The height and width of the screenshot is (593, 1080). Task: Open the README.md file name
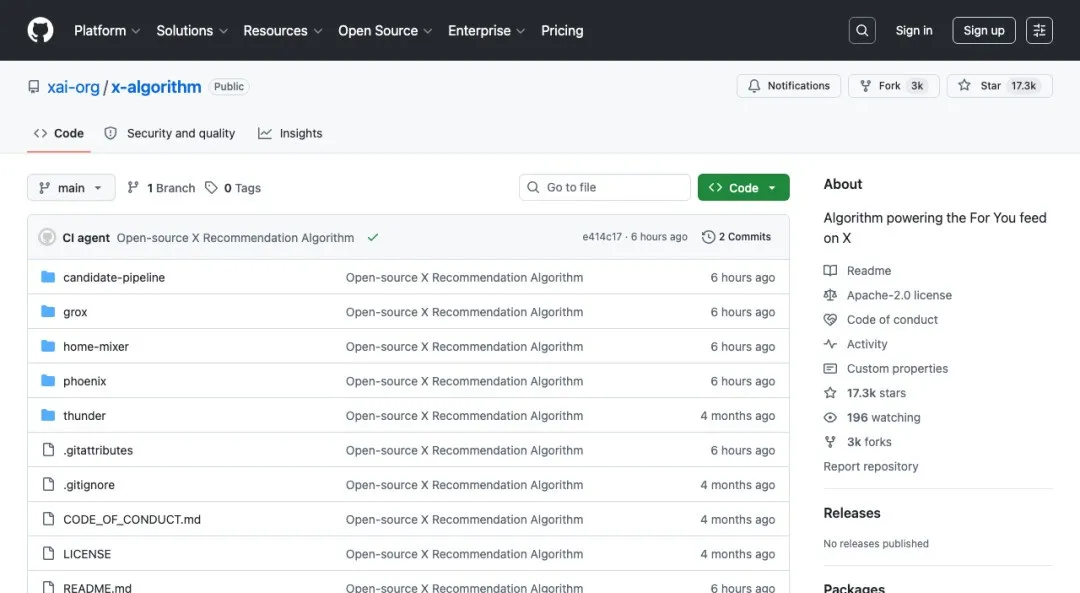[x=97, y=587]
